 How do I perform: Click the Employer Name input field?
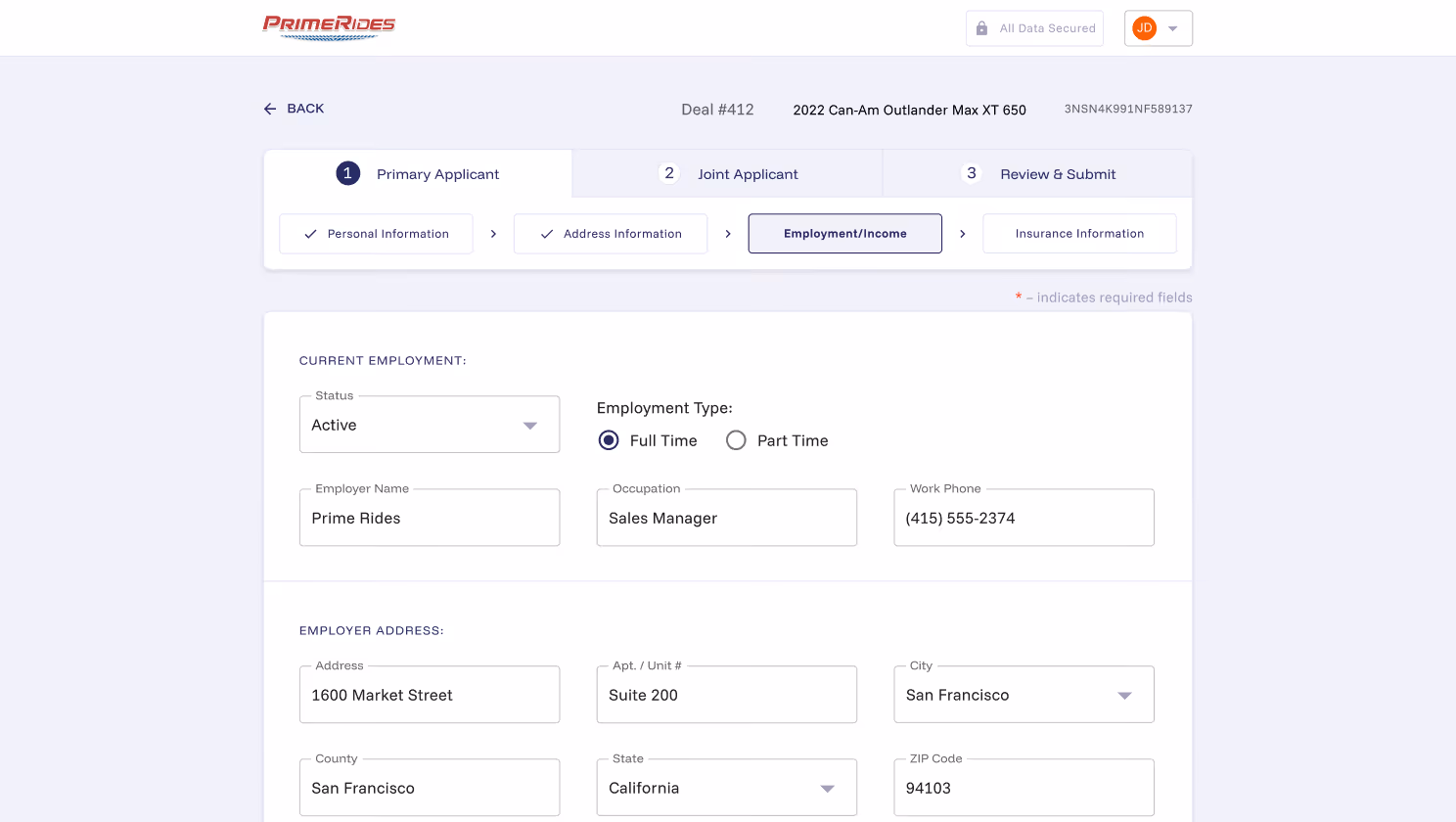point(430,518)
